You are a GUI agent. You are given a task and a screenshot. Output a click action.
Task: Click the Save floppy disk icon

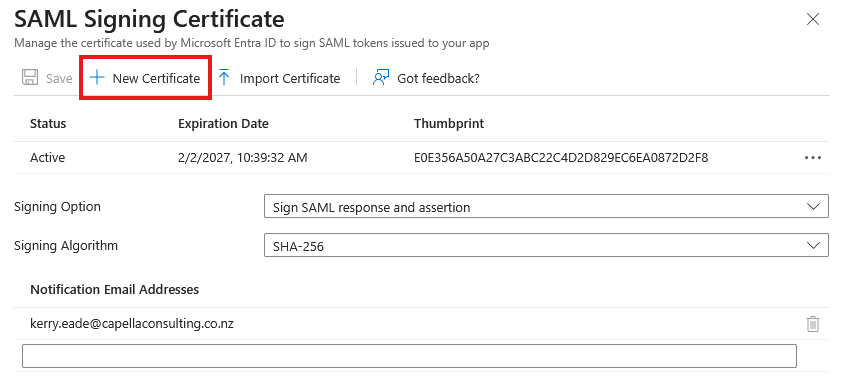tap(30, 78)
